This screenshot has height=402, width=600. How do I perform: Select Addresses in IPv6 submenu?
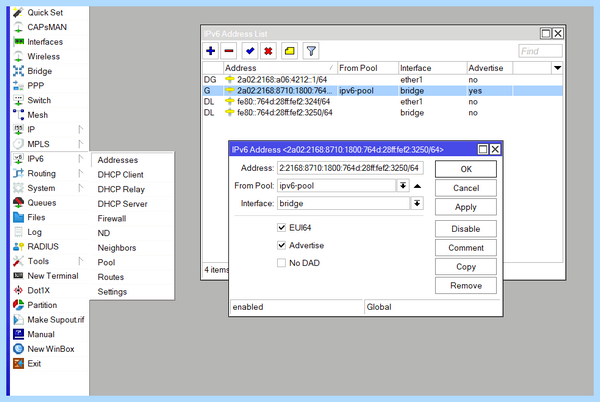(132, 160)
